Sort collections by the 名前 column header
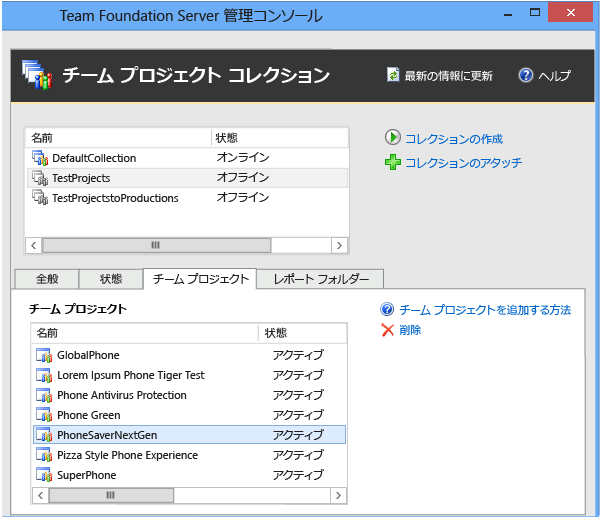The height and width of the screenshot is (518, 600). point(119,138)
